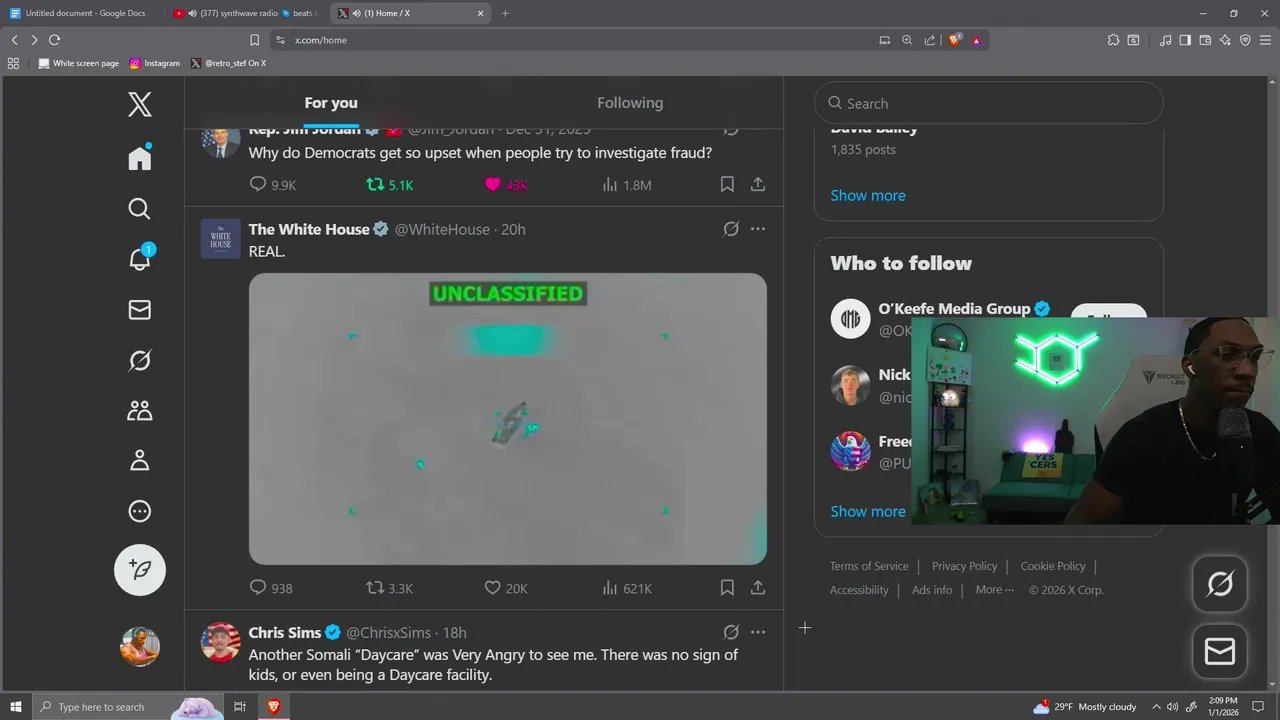Go to Home in X sidebar

click(140, 158)
